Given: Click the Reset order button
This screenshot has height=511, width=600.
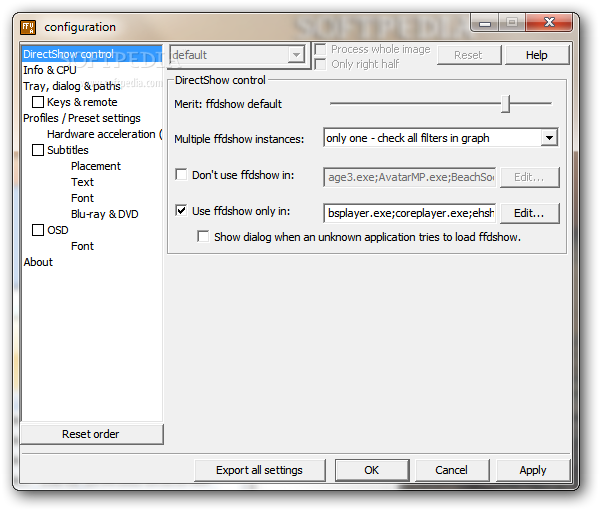Looking at the screenshot, I should (x=92, y=434).
